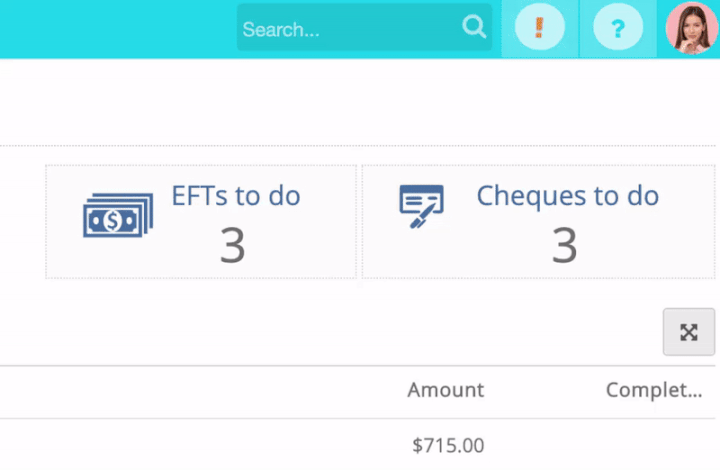The height and width of the screenshot is (470, 720).
Task: Click the Cheques to do tile
Action: point(538,222)
